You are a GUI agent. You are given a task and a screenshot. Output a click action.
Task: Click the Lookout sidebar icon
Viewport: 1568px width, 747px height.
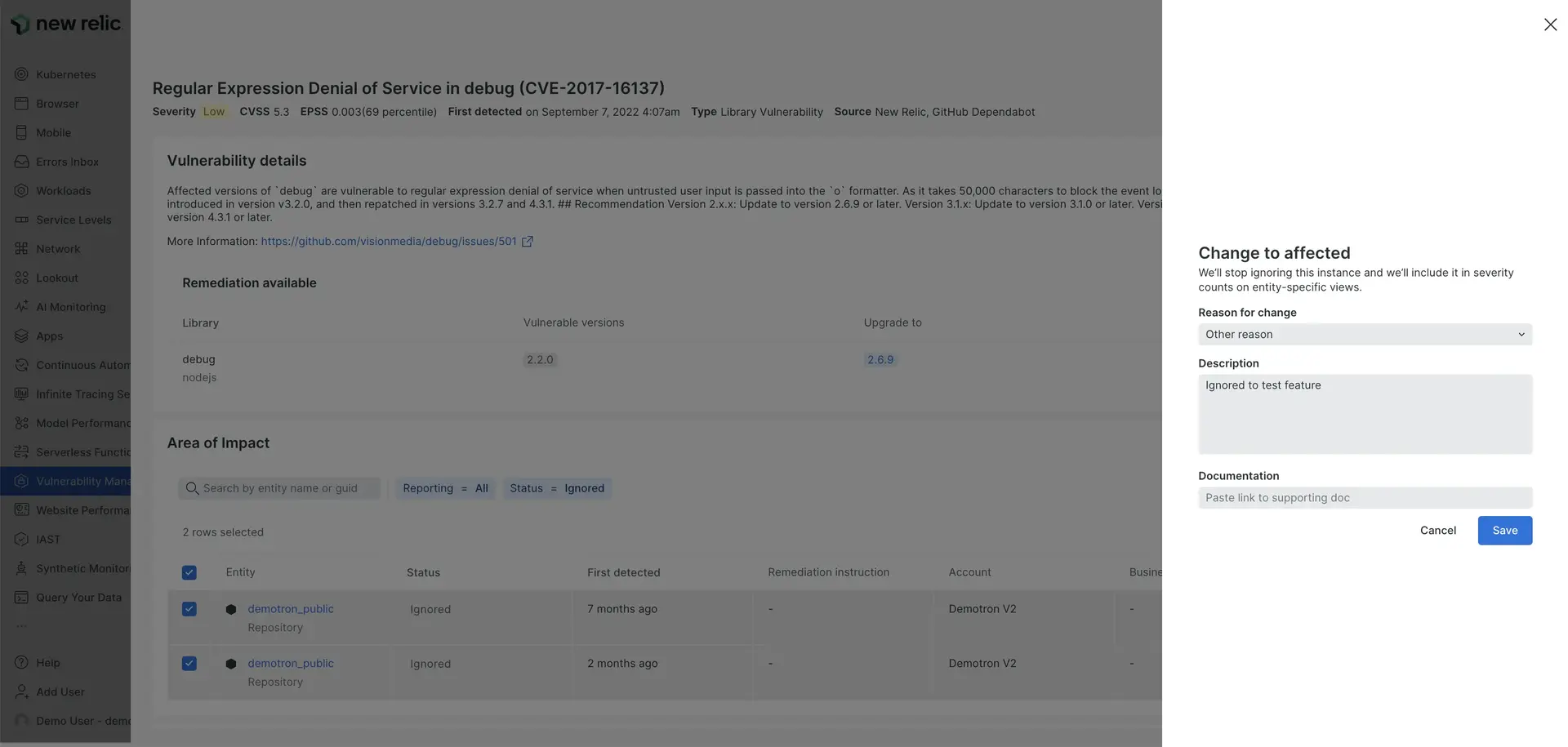coord(21,278)
